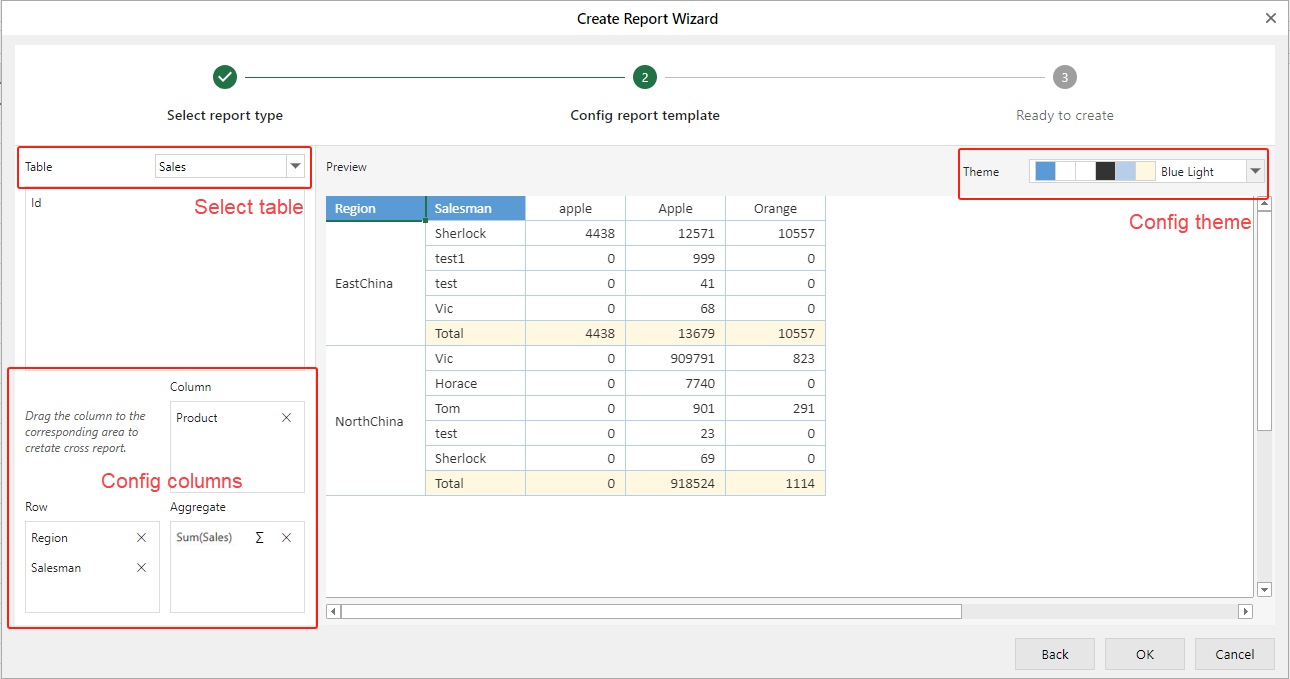
Task: Remove Salesman from the Row area
Action: (x=141, y=568)
